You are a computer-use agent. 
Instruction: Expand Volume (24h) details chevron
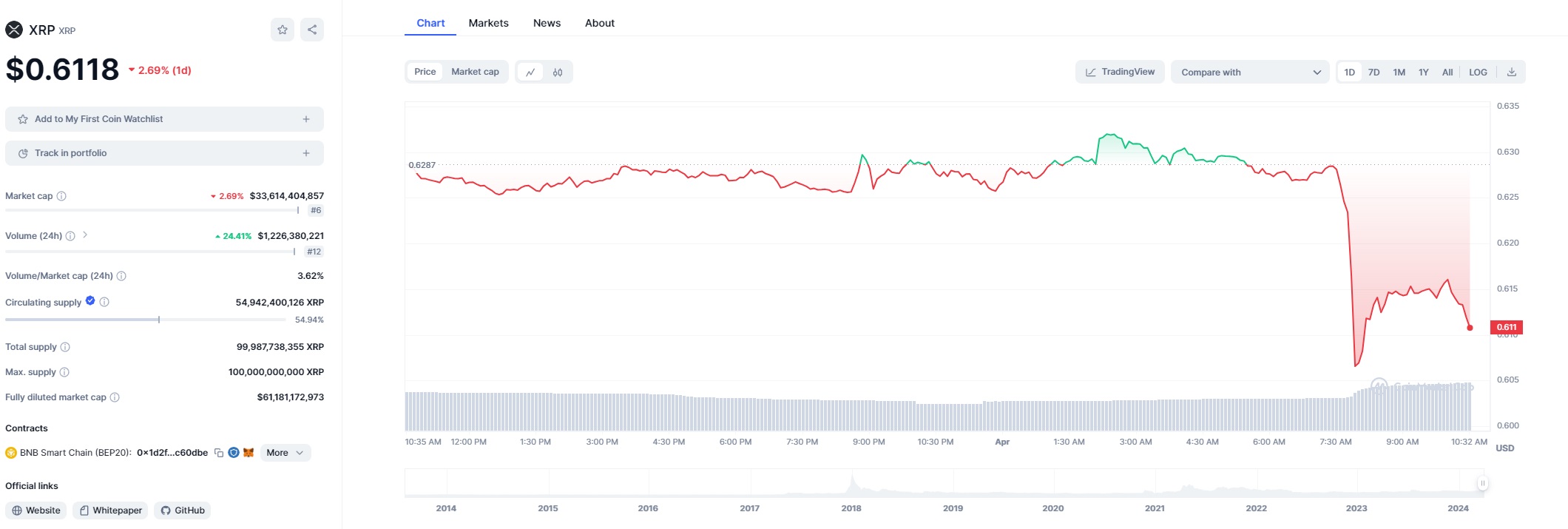(85, 235)
